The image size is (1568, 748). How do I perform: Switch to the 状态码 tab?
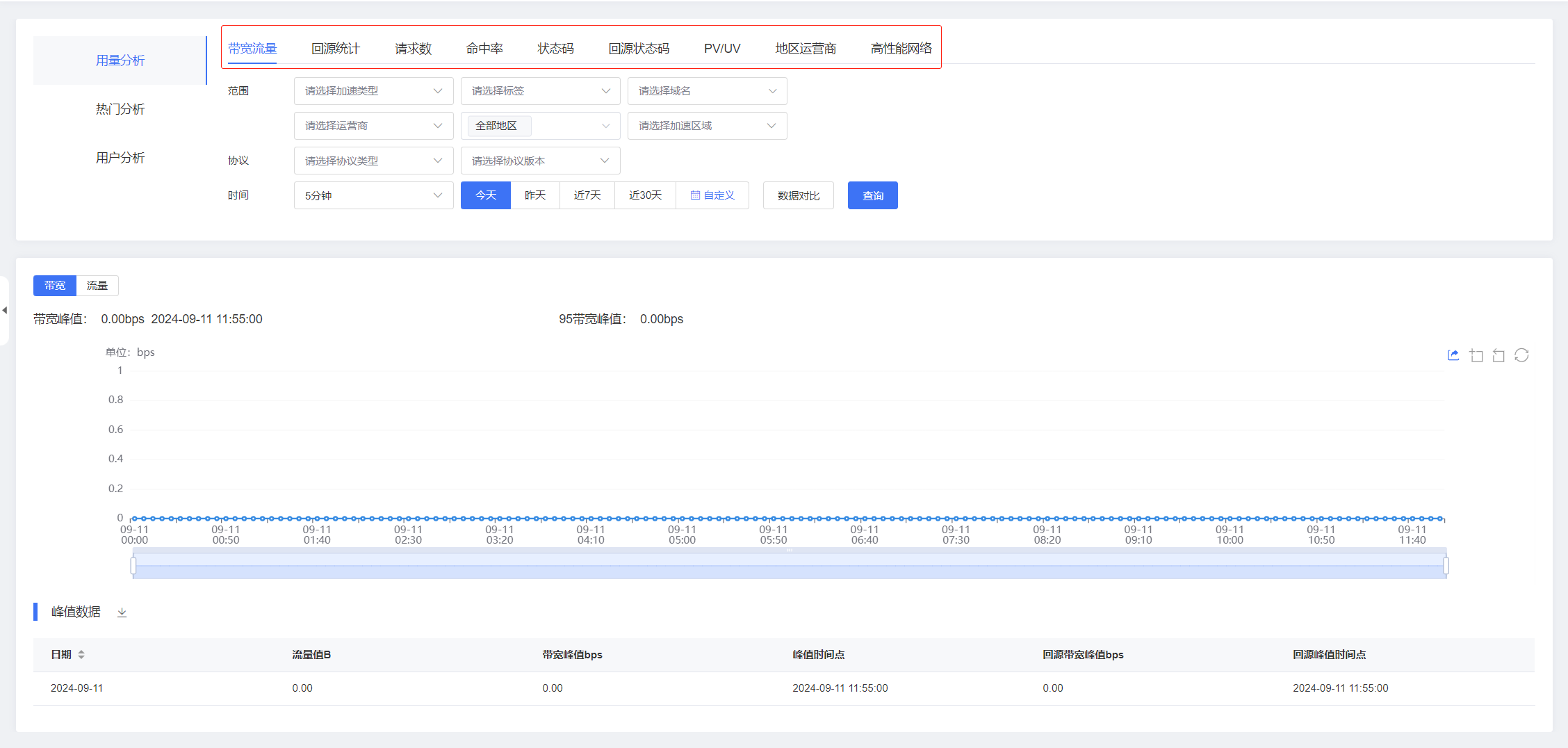pyautogui.click(x=556, y=49)
